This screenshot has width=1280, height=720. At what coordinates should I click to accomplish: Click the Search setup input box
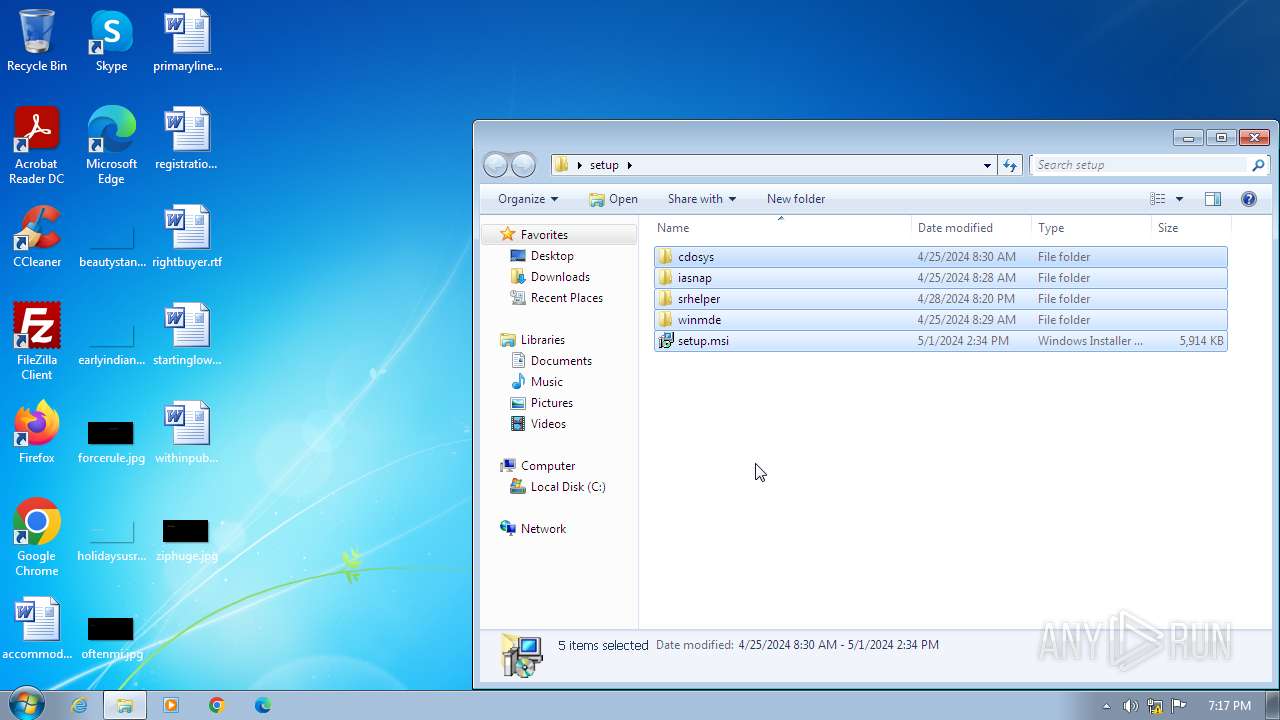coord(1140,165)
